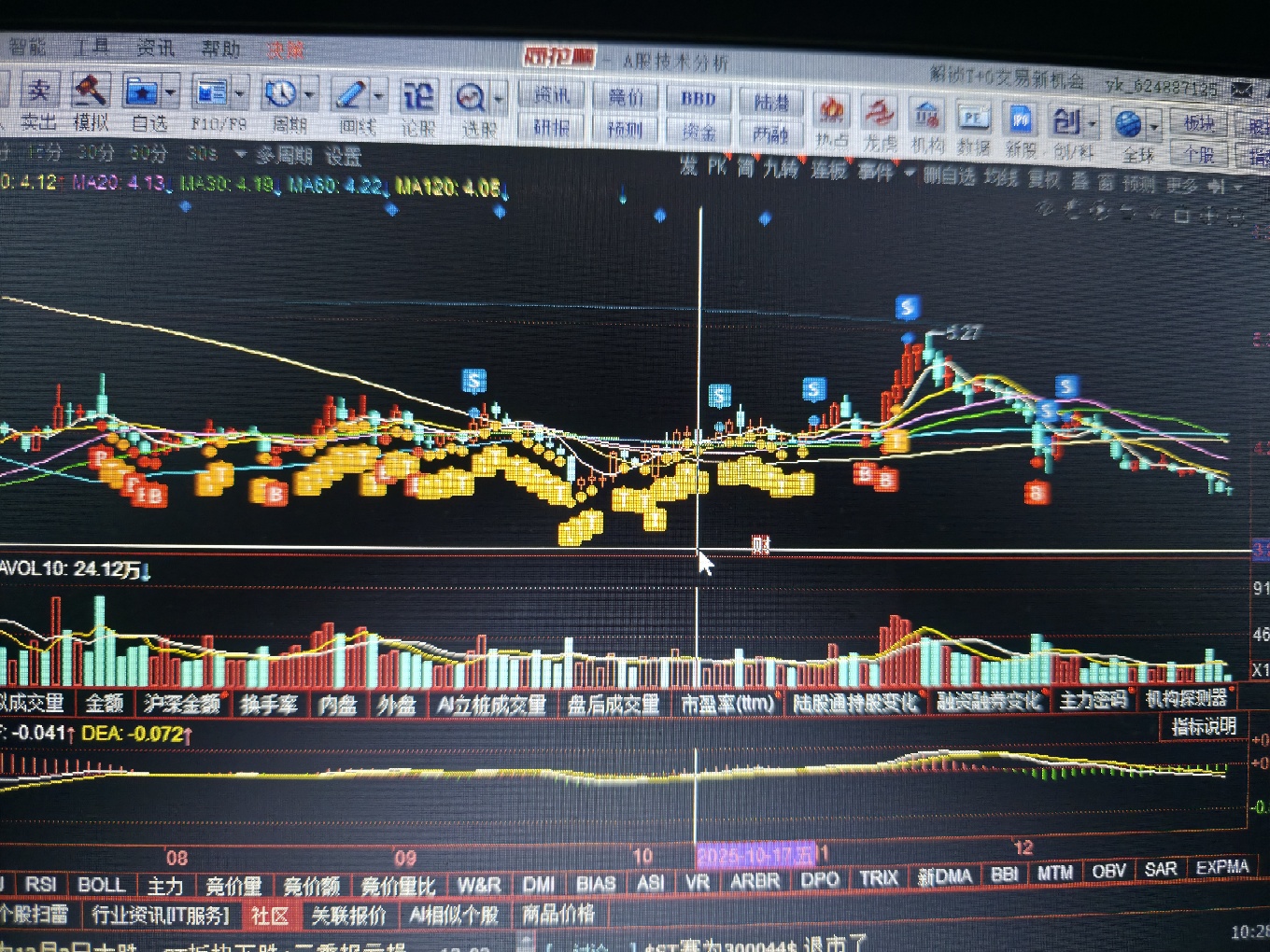The image size is (1270, 952).
Task: Select the RSI indicator tab
Action: 39,885
